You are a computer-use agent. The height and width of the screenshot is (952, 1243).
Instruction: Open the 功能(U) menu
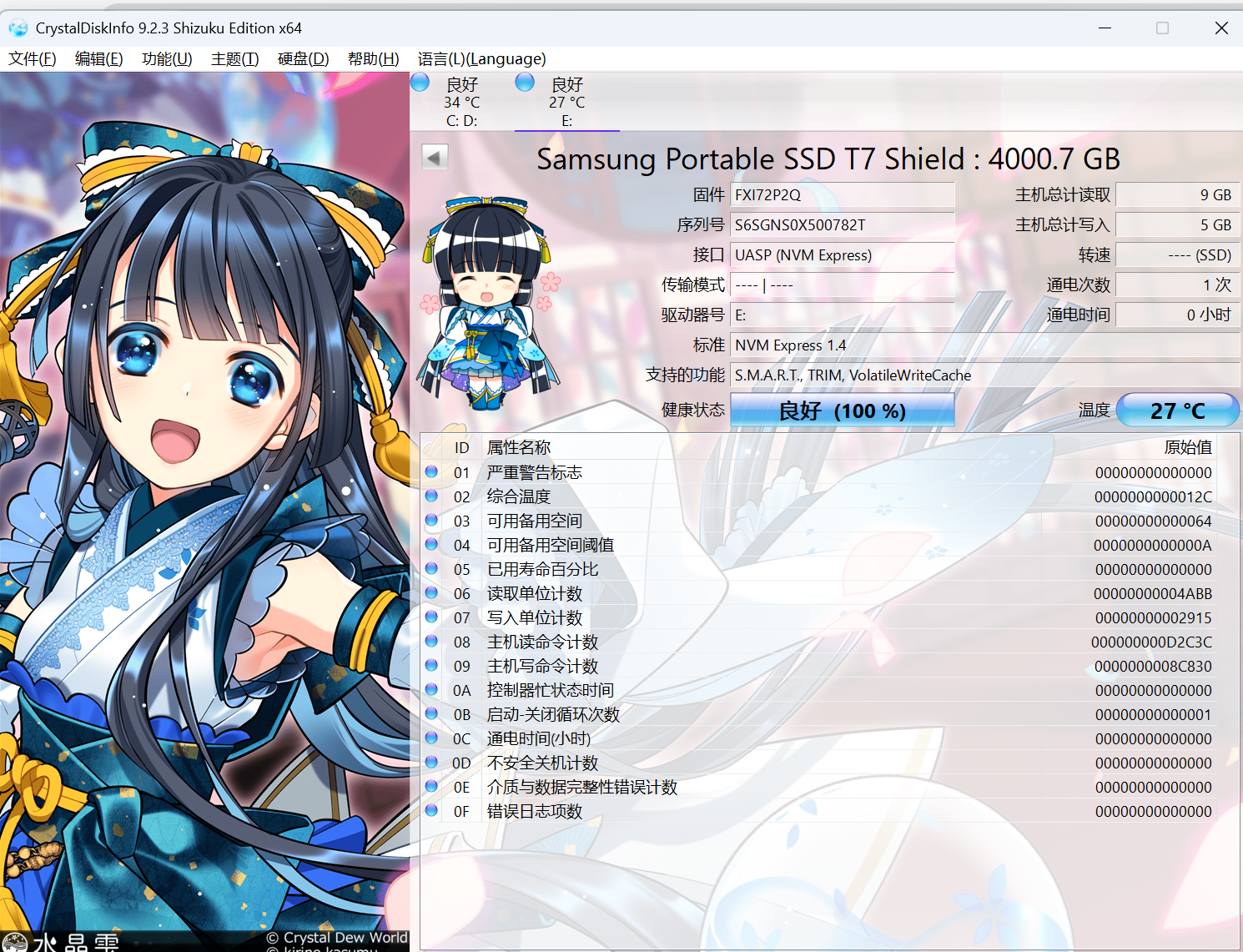(167, 58)
